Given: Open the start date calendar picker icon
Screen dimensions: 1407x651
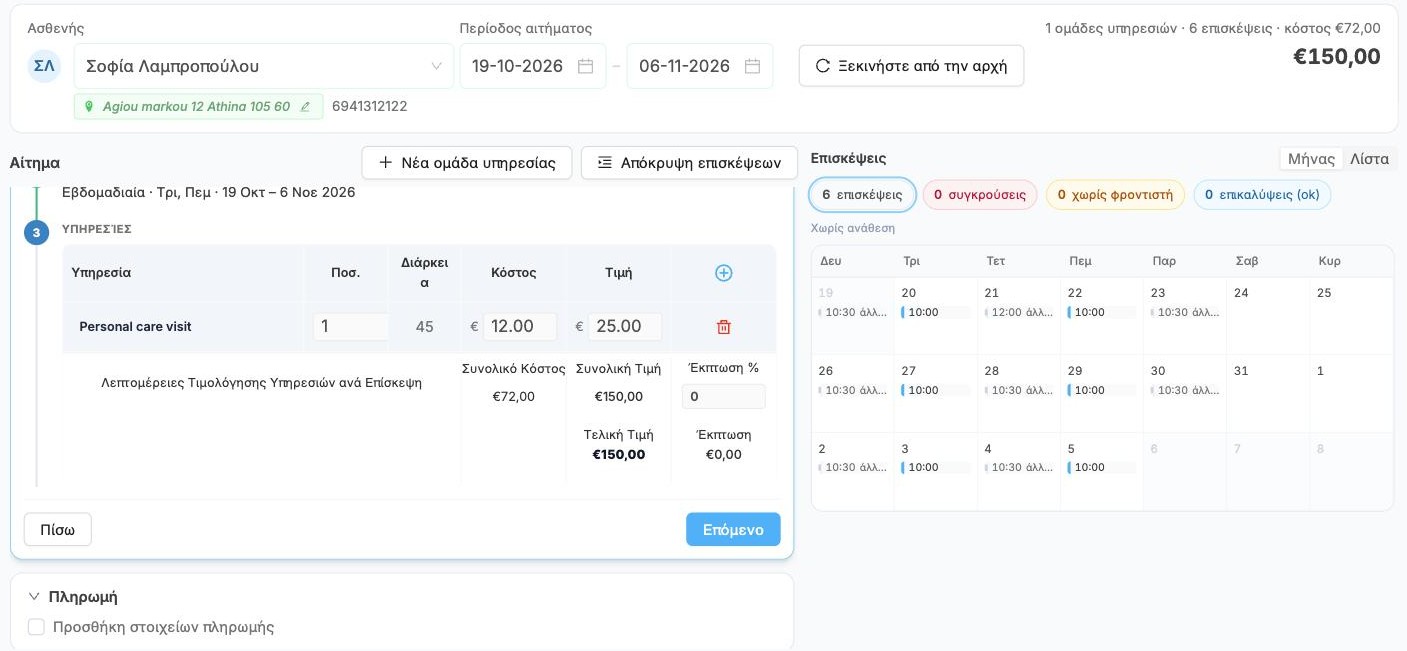Looking at the screenshot, I should pos(586,66).
